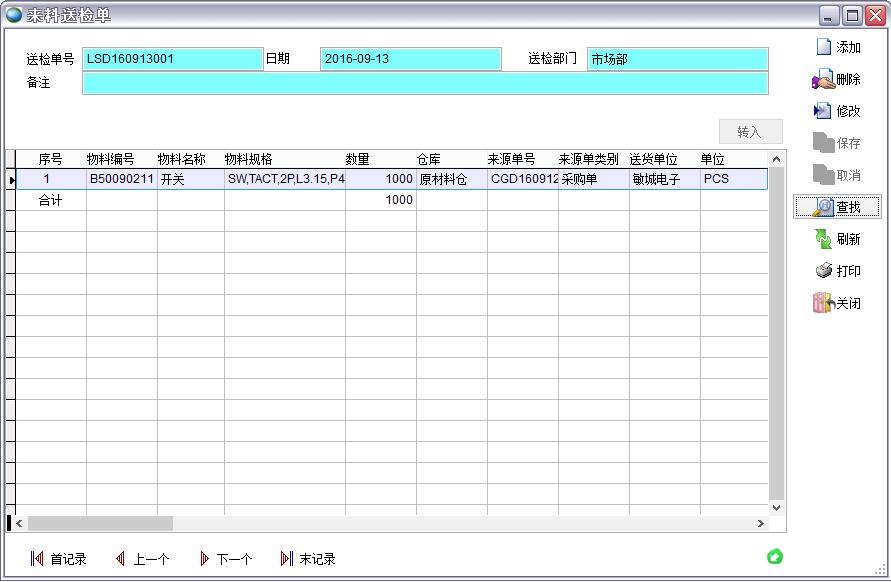
Task: Click the empty 备注 remarks field
Action: pos(425,83)
